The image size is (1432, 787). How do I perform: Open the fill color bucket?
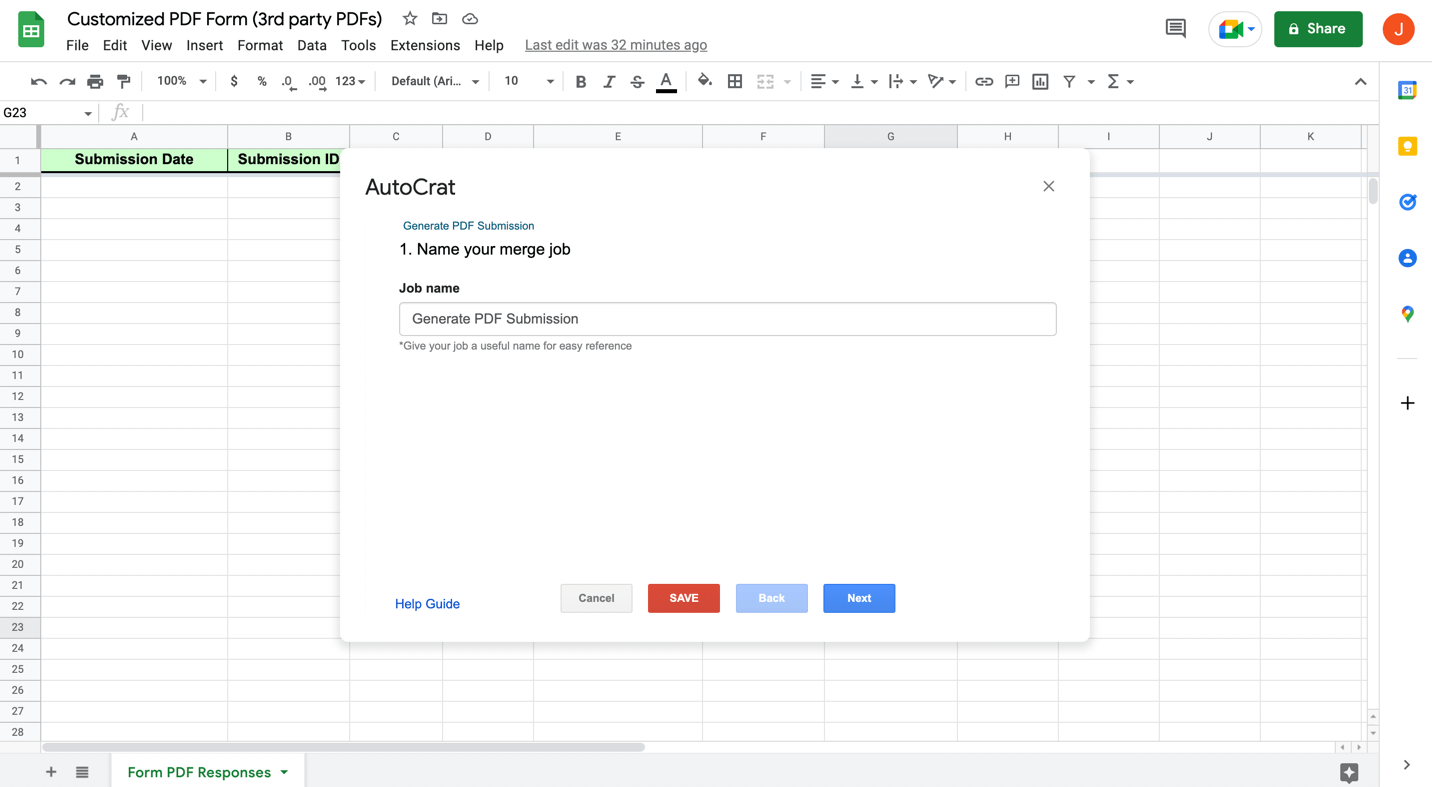point(705,82)
